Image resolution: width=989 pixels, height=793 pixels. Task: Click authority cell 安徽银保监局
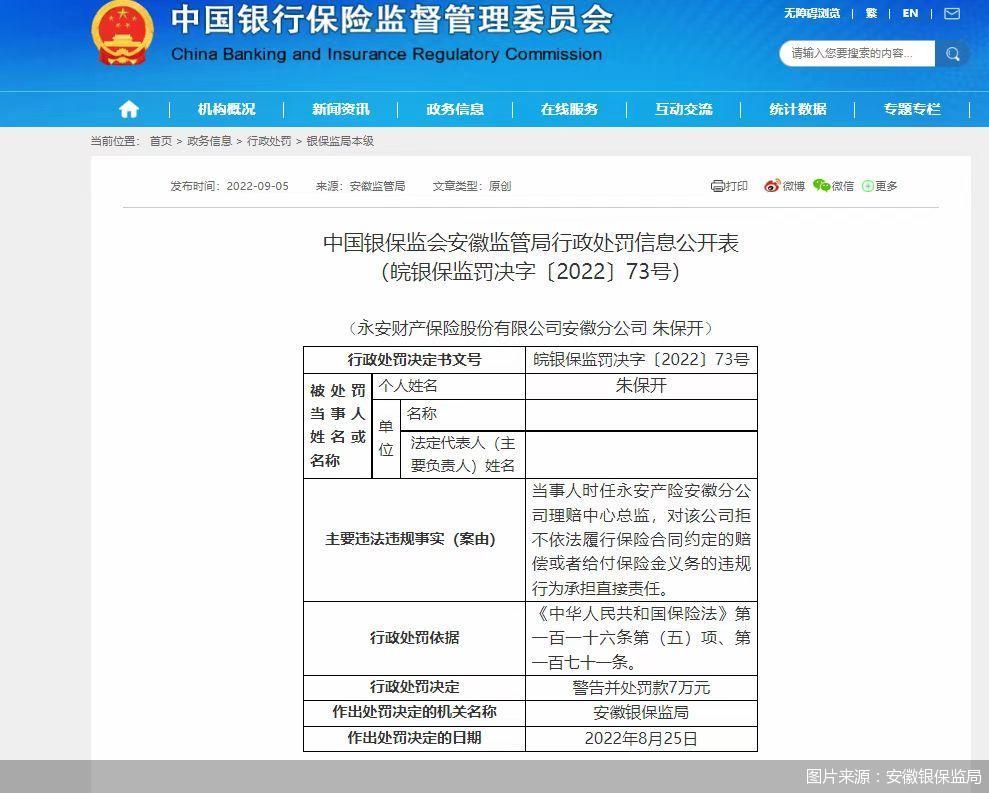(641, 712)
